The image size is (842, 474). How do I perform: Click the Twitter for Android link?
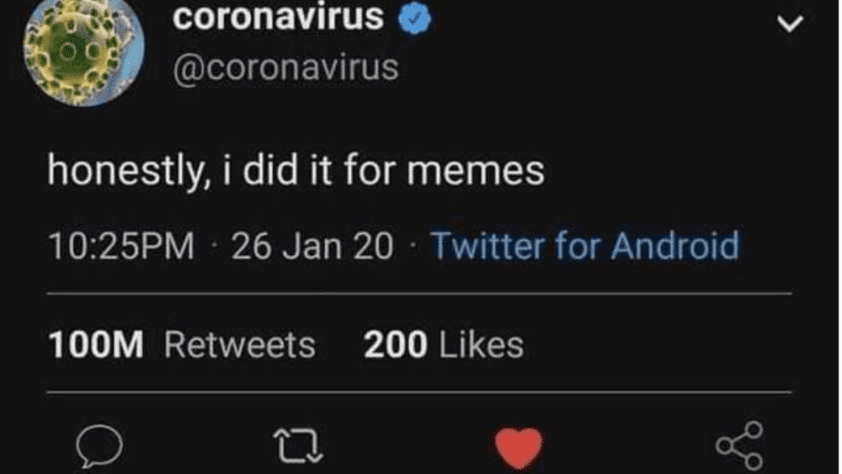tap(585, 246)
